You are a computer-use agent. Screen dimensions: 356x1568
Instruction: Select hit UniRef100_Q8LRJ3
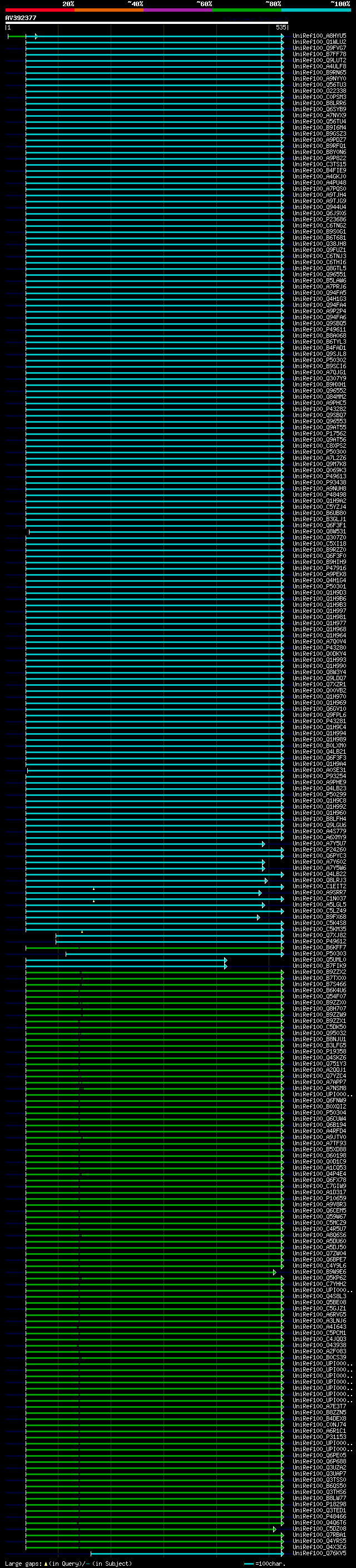[319, 880]
